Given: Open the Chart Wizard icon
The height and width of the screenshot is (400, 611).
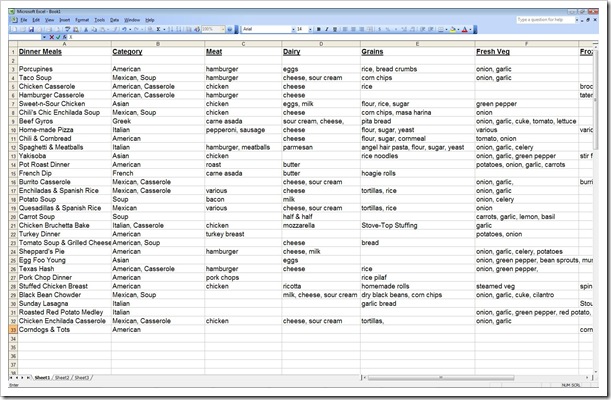Looking at the screenshot, I should (x=189, y=29).
